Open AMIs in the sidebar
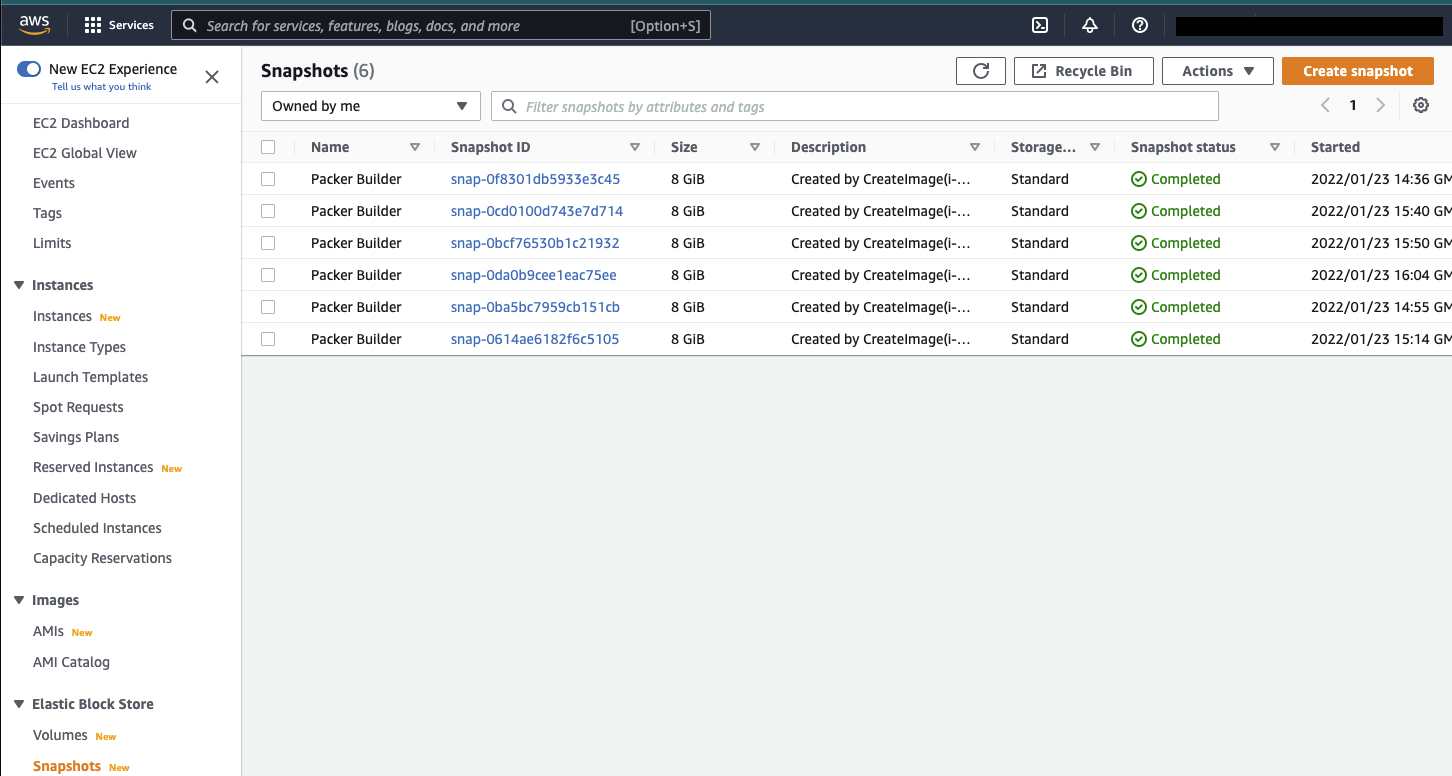This screenshot has width=1452, height=776. 48,631
